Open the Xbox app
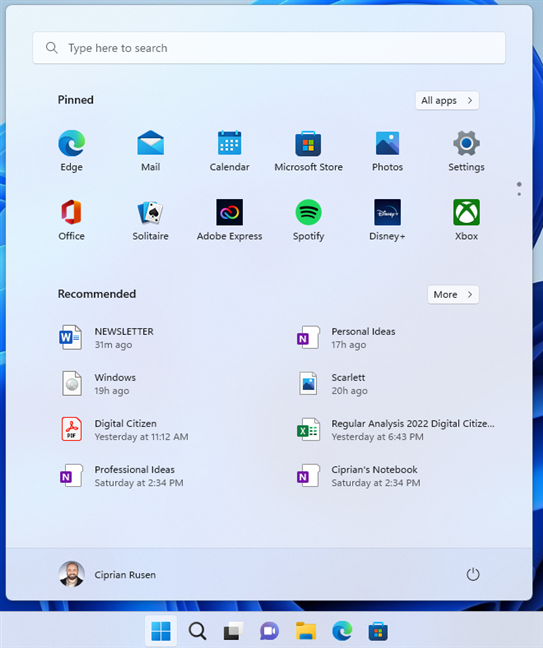This screenshot has height=648, width=543. click(466, 220)
